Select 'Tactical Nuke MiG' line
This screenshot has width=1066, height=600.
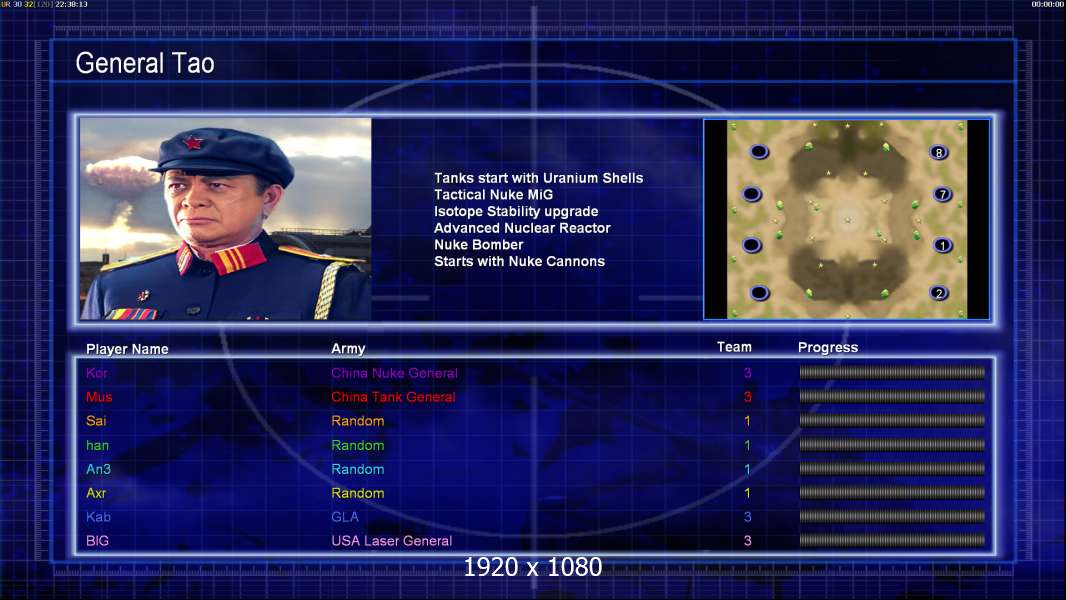pyautogui.click(x=494, y=195)
